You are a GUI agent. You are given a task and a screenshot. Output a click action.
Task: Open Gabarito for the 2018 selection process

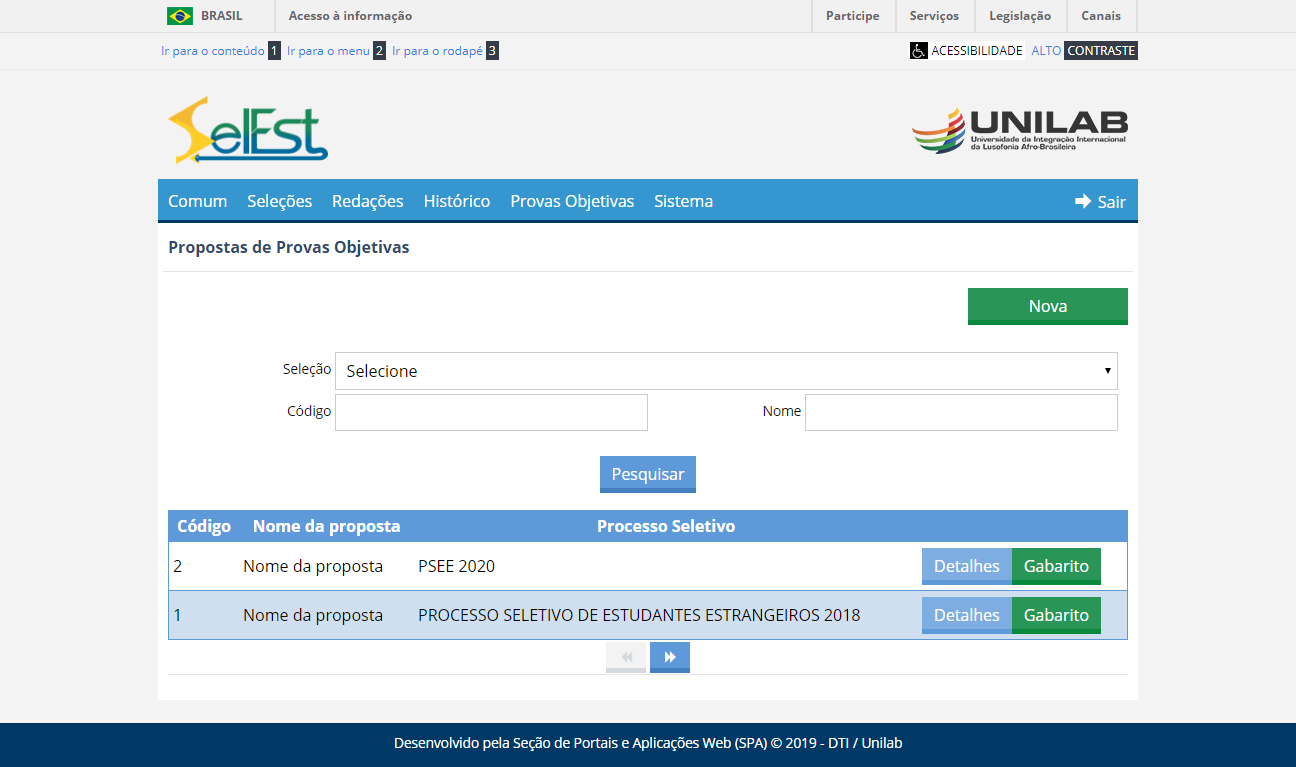tap(1056, 615)
